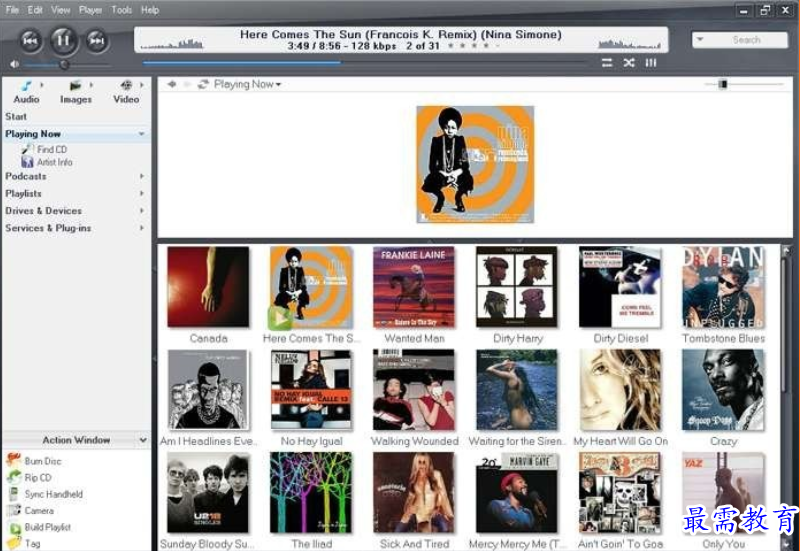Viewport: 805px width, 551px height.
Task: Open the equalizer bars icon
Action: (651, 63)
